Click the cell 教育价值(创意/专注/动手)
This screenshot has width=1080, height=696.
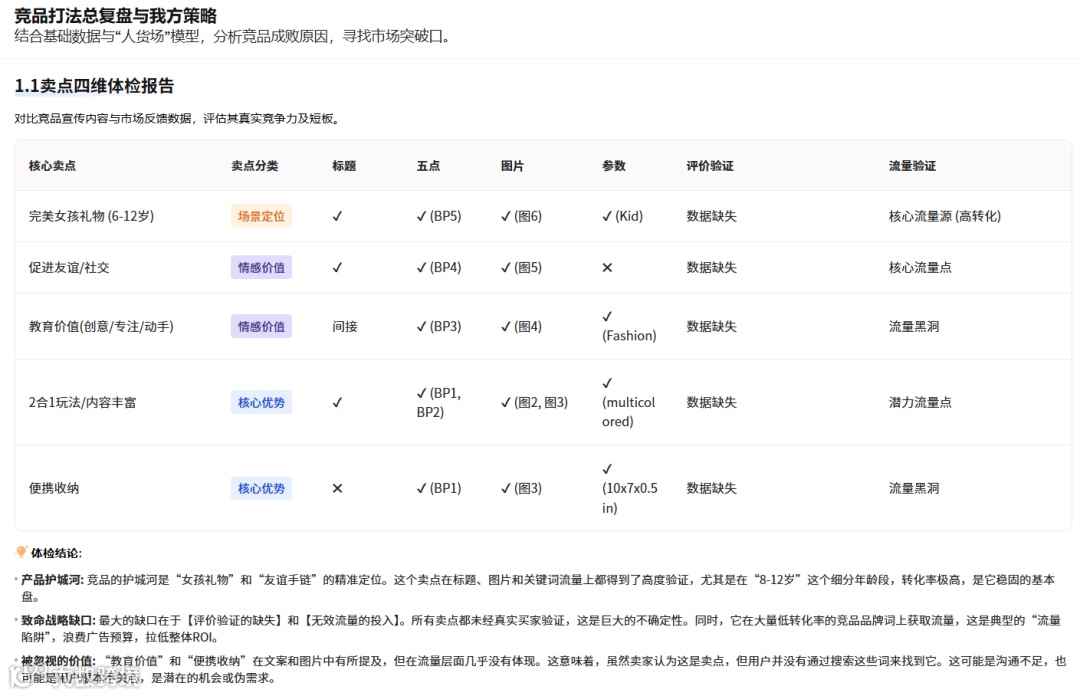pyautogui.click(x=101, y=327)
